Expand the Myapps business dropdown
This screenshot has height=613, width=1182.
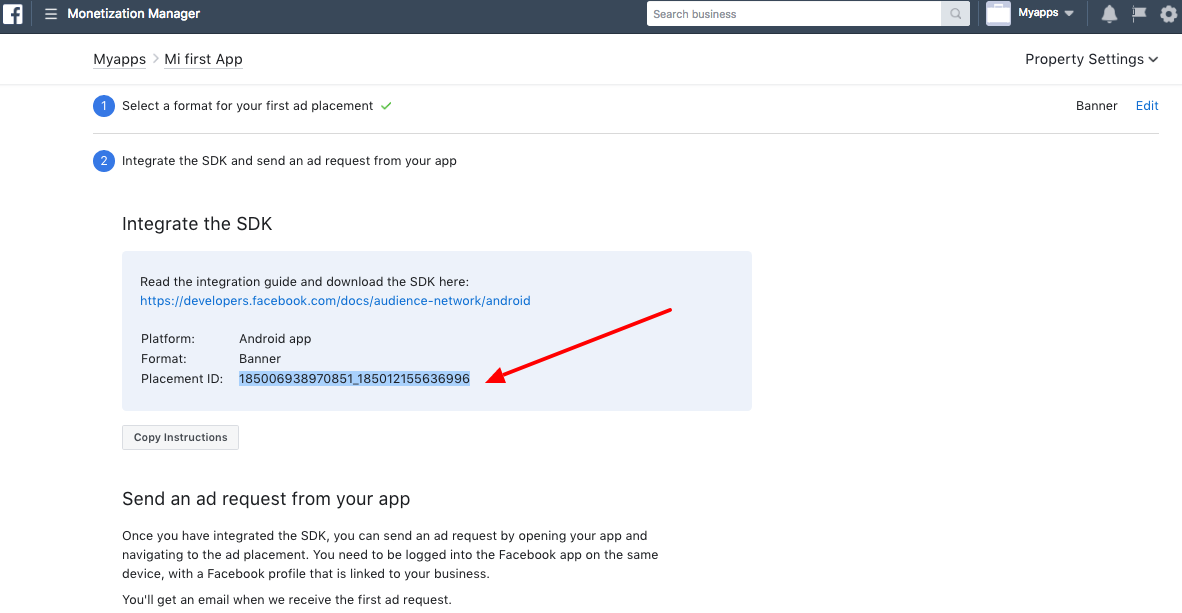tap(1046, 13)
